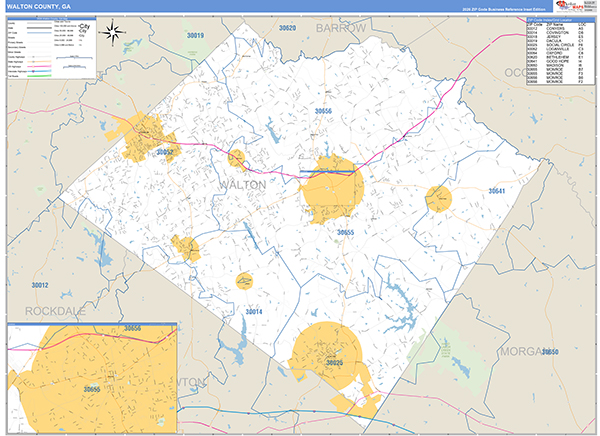Click the pink US Highway legend line
Viewport: 600px width, 436px height.
coord(39,67)
